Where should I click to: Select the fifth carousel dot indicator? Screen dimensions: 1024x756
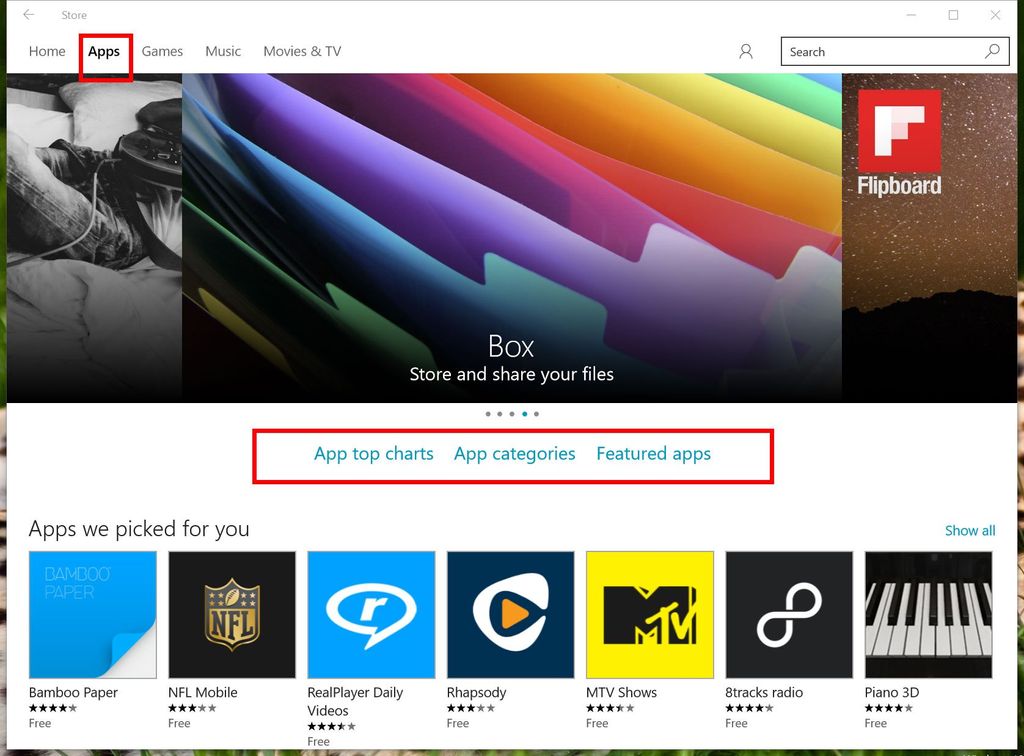[x=536, y=413]
